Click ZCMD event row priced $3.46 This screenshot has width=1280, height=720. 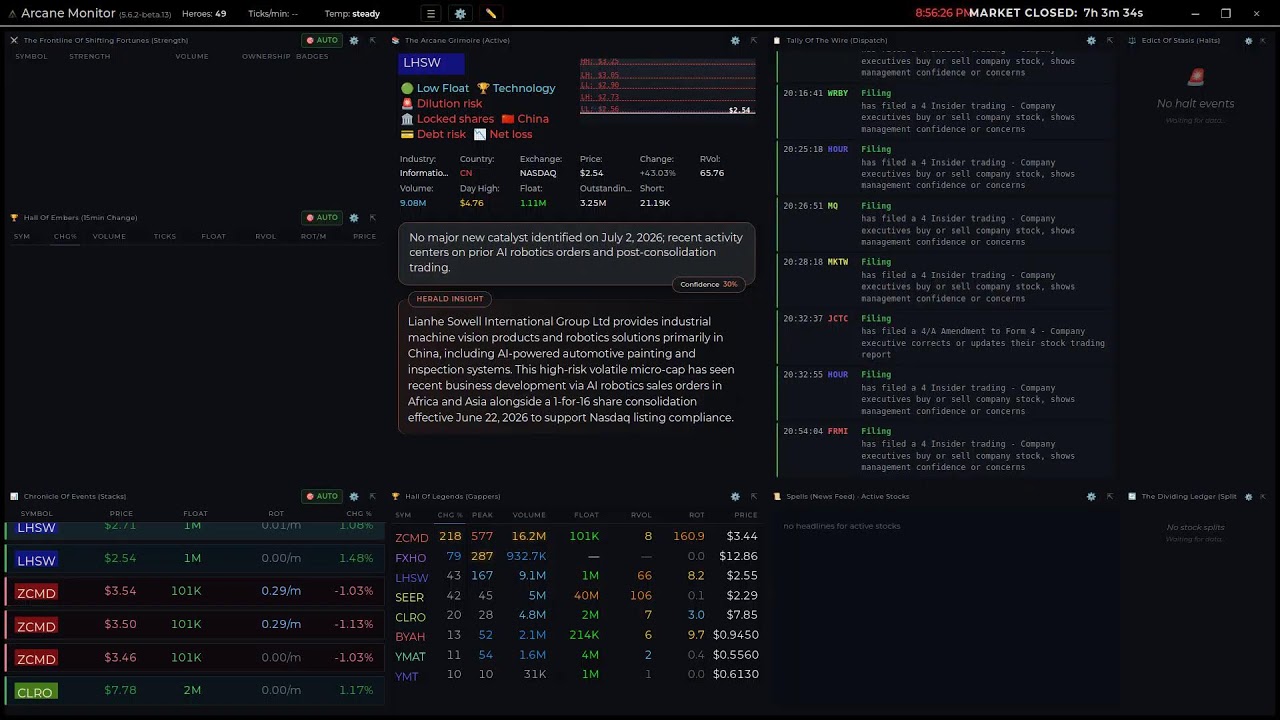pyautogui.click(x=195, y=658)
